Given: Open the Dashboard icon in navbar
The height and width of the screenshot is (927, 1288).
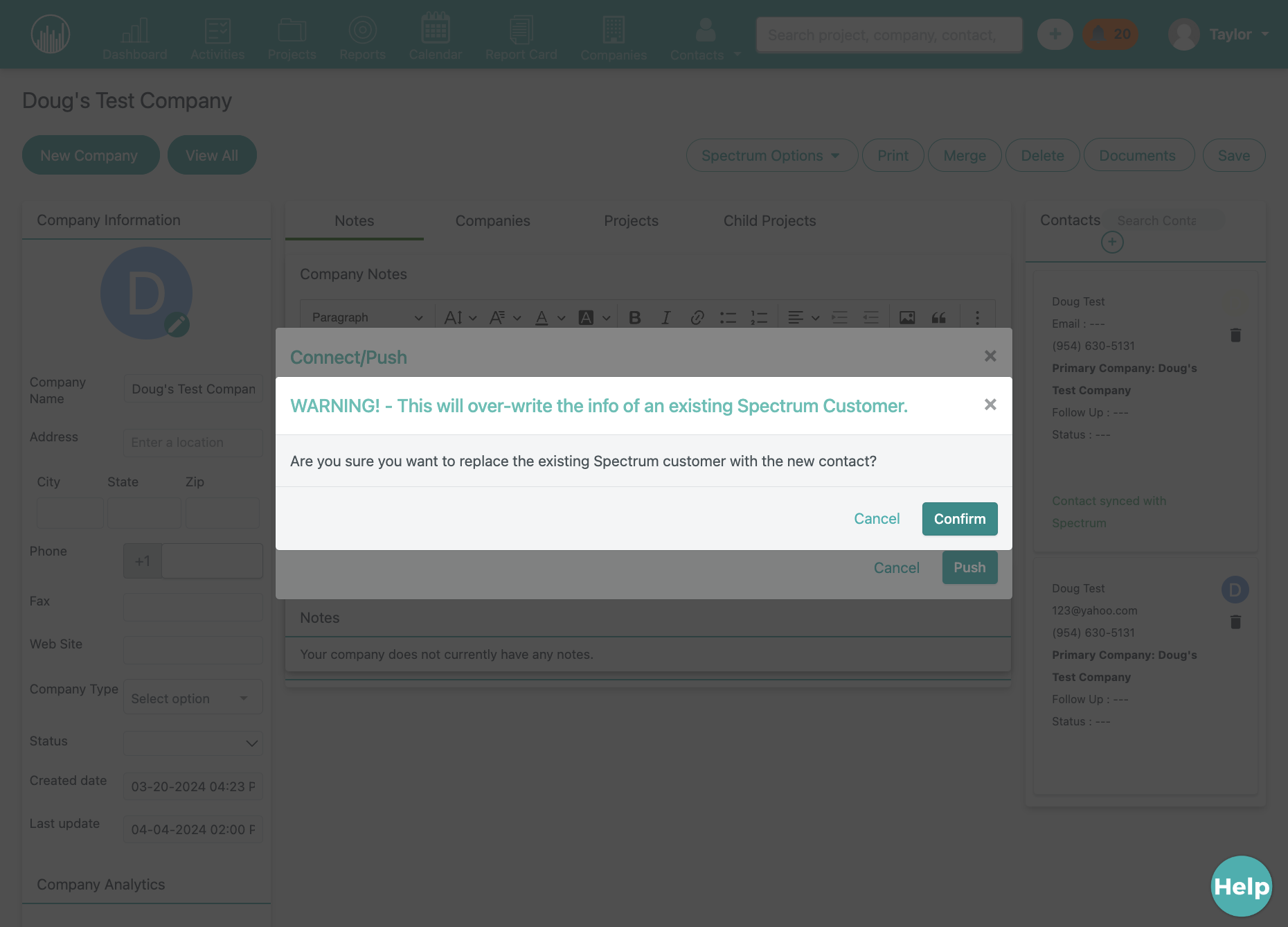Looking at the screenshot, I should coord(135,38).
